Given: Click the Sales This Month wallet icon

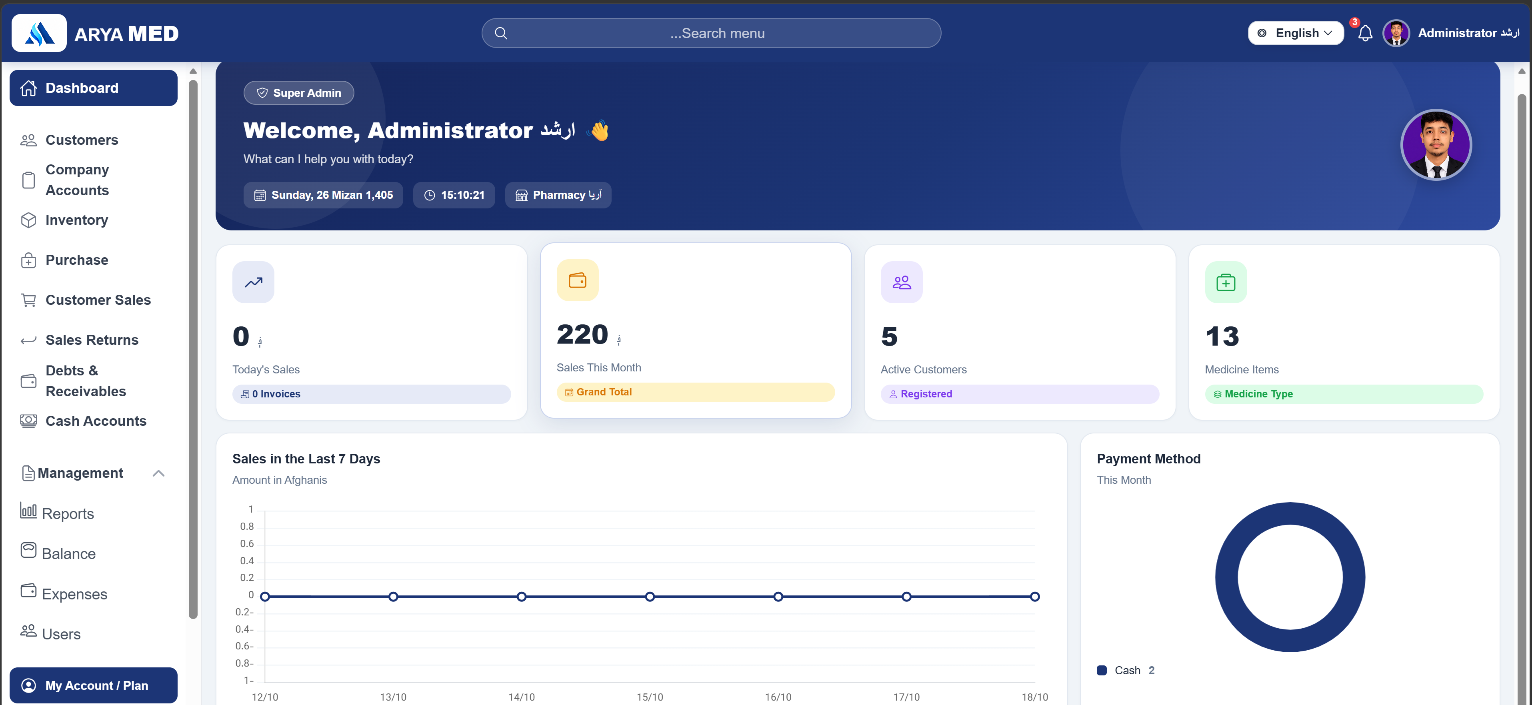Looking at the screenshot, I should tap(577, 280).
